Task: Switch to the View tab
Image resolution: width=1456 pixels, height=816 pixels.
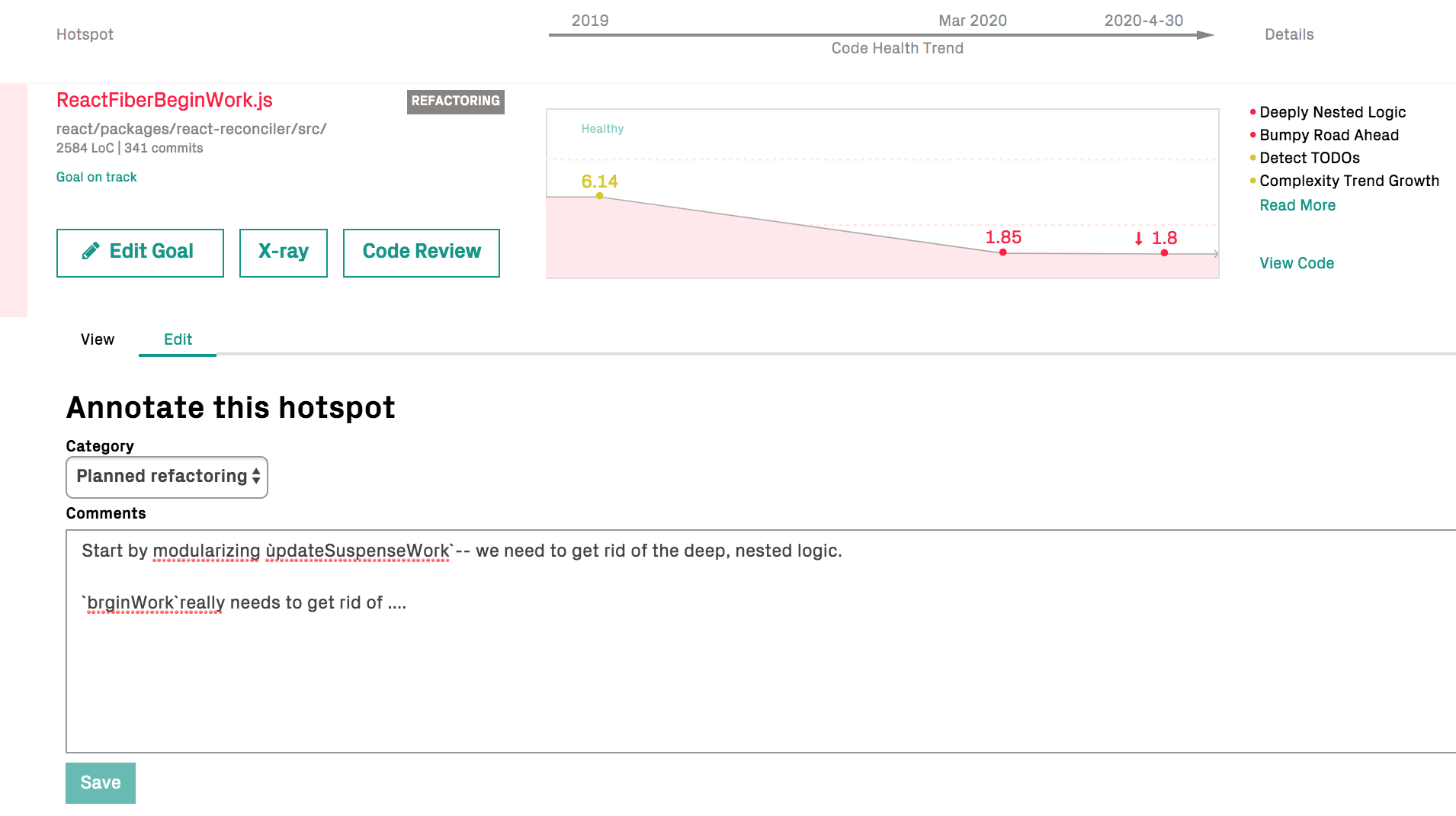Action: [97, 339]
